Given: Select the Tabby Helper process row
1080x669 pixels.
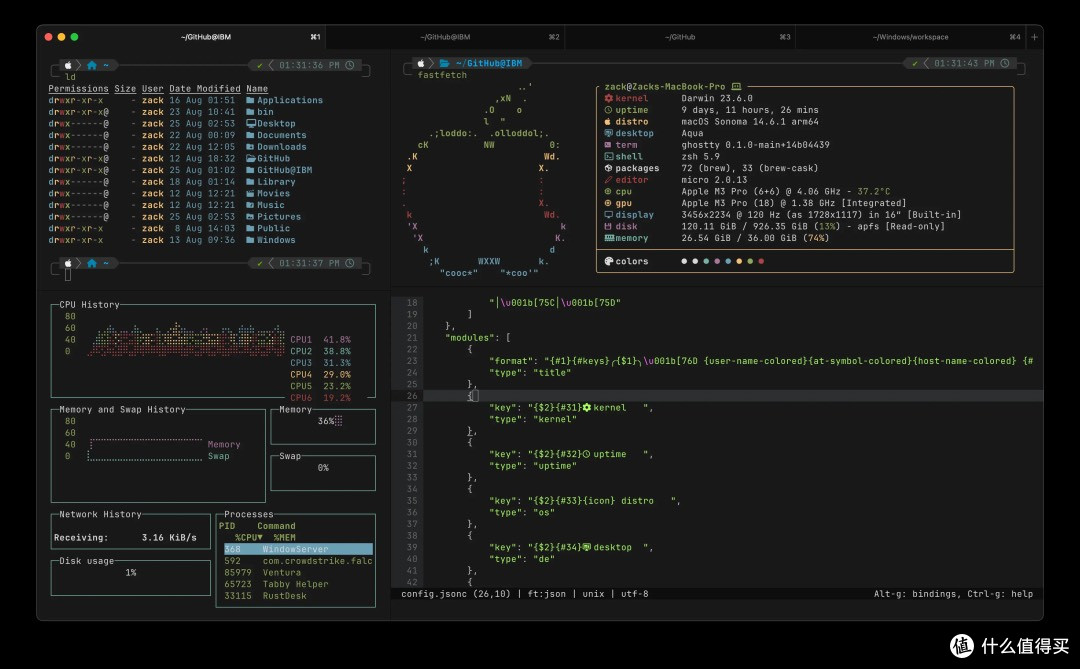Looking at the screenshot, I should (x=298, y=584).
